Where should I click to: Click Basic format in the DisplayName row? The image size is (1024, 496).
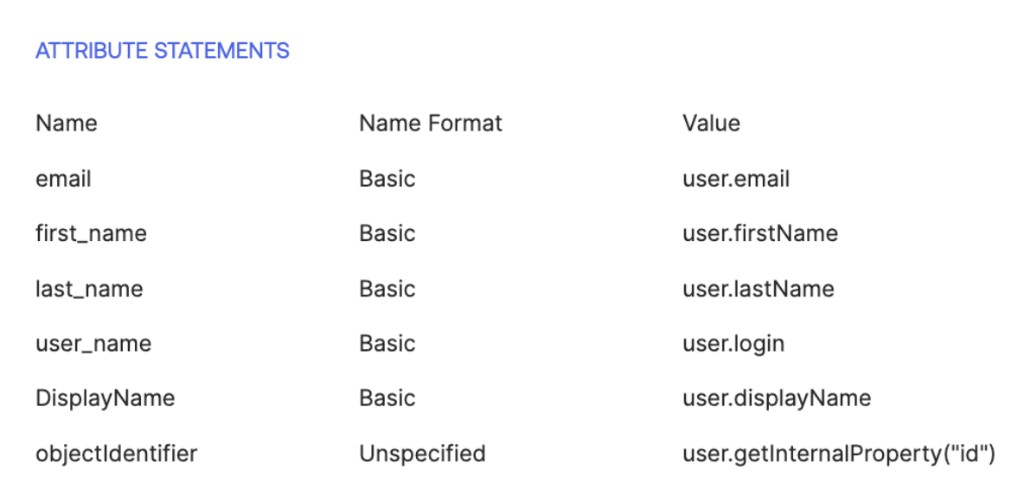(x=387, y=398)
